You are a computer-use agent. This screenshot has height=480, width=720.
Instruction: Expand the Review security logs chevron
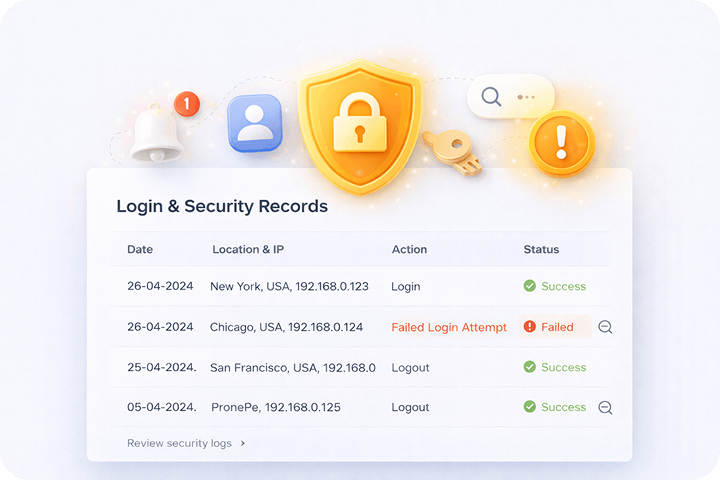243,443
